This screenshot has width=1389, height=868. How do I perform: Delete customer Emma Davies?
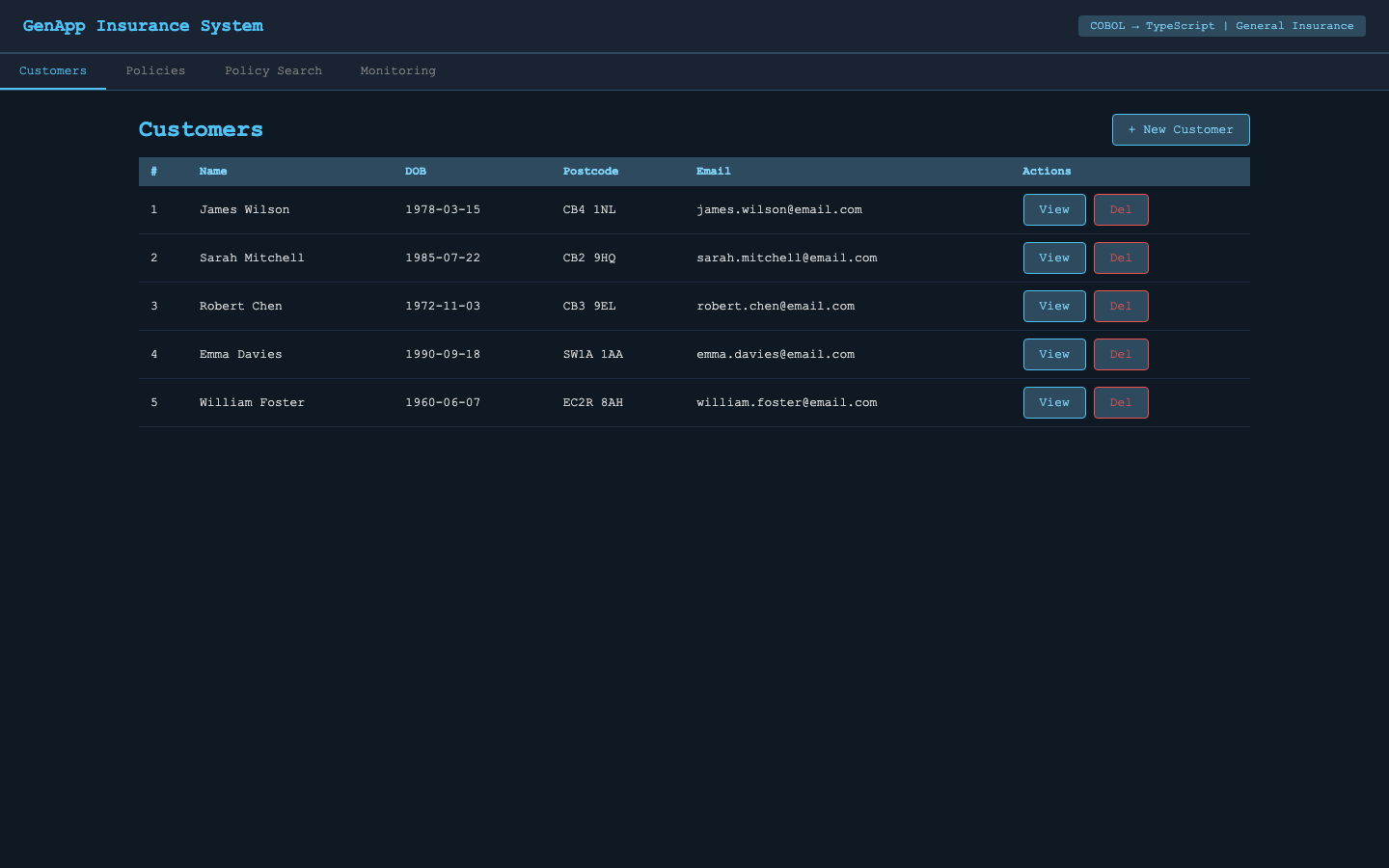pyautogui.click(x=1121, y=355)
